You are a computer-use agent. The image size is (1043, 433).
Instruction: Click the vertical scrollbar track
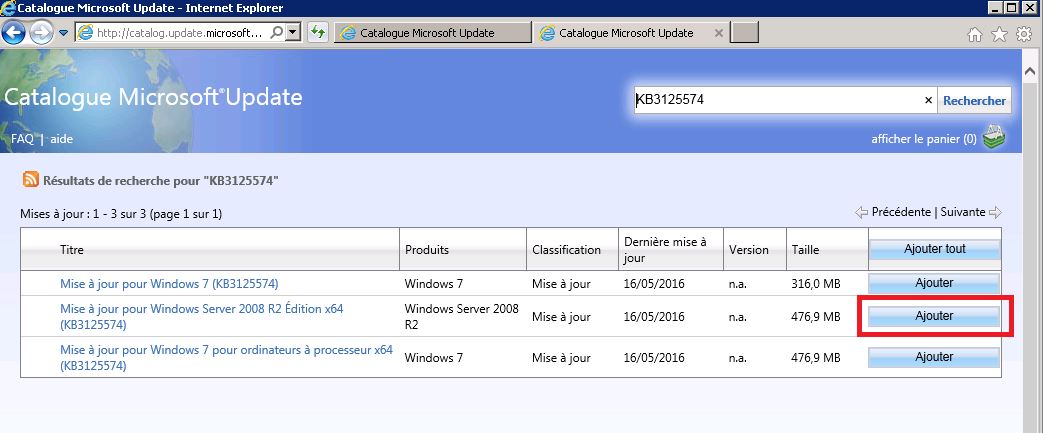pos(1030,259)
